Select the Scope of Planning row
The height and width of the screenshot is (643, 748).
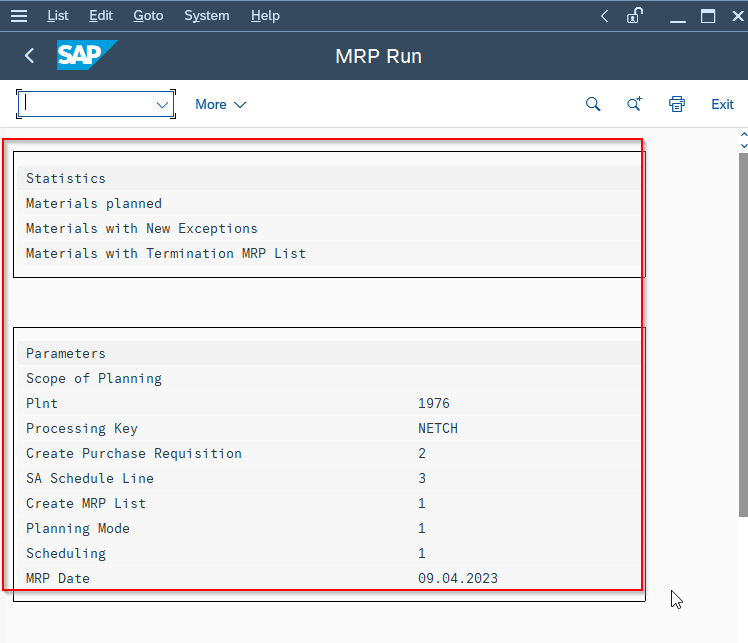[x=329, y=378]
